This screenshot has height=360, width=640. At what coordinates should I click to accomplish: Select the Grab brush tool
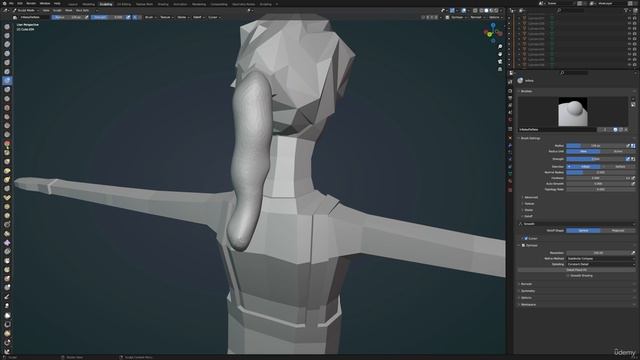[x=7, y=162]
